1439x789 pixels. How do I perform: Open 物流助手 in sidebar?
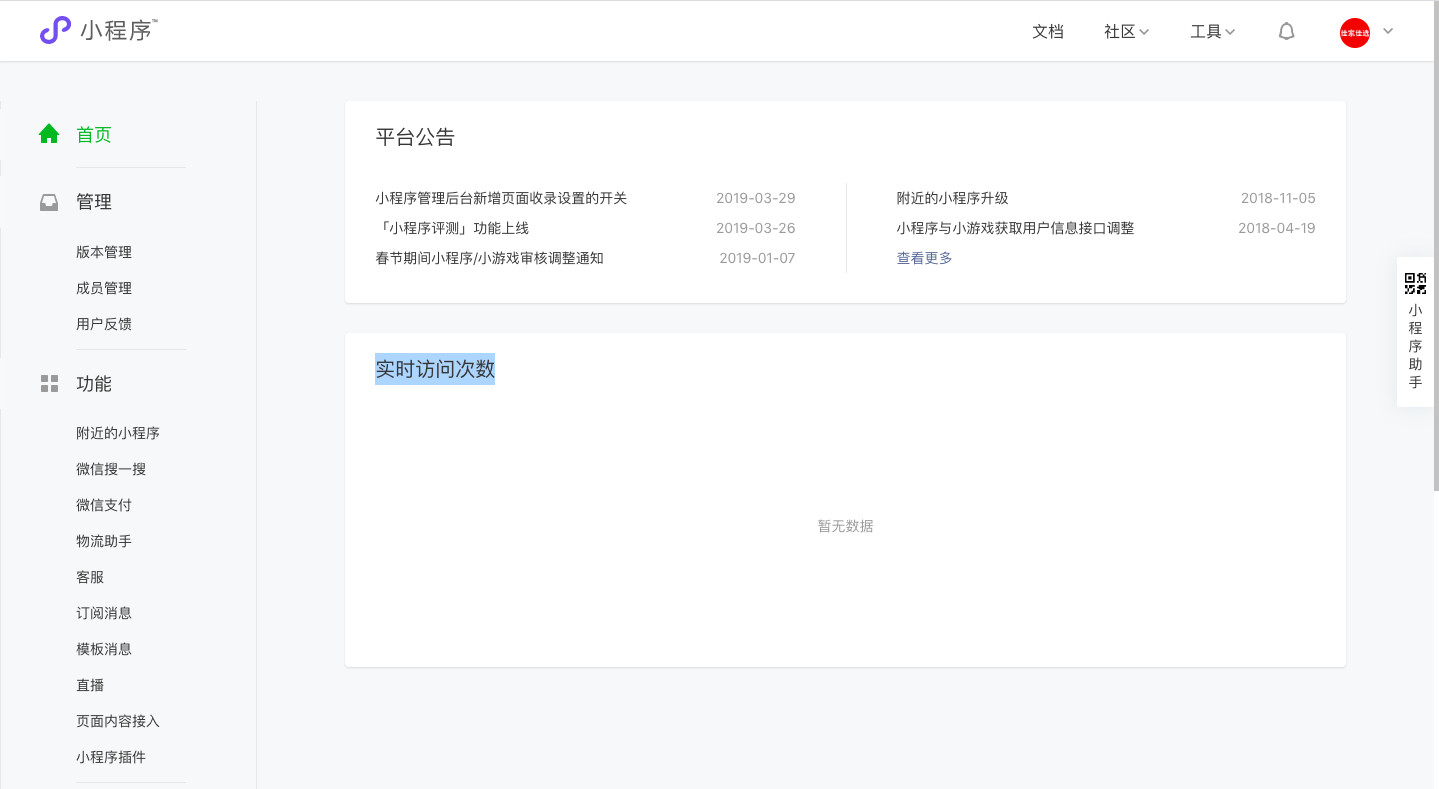coord(104,541)
